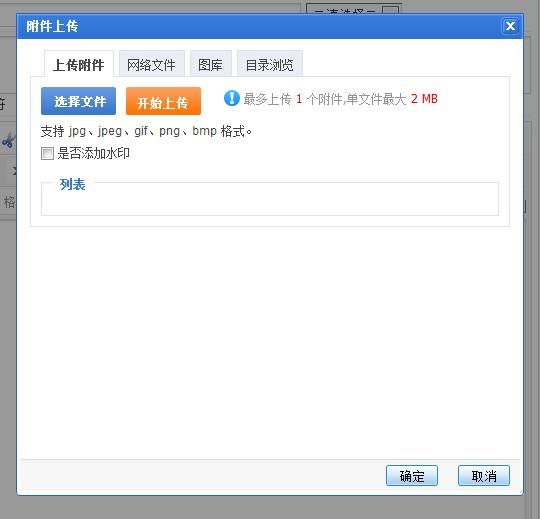Click the scissors icon behind the dialog
This screenshot has height=519, width=540.
(x=8, y=140)
